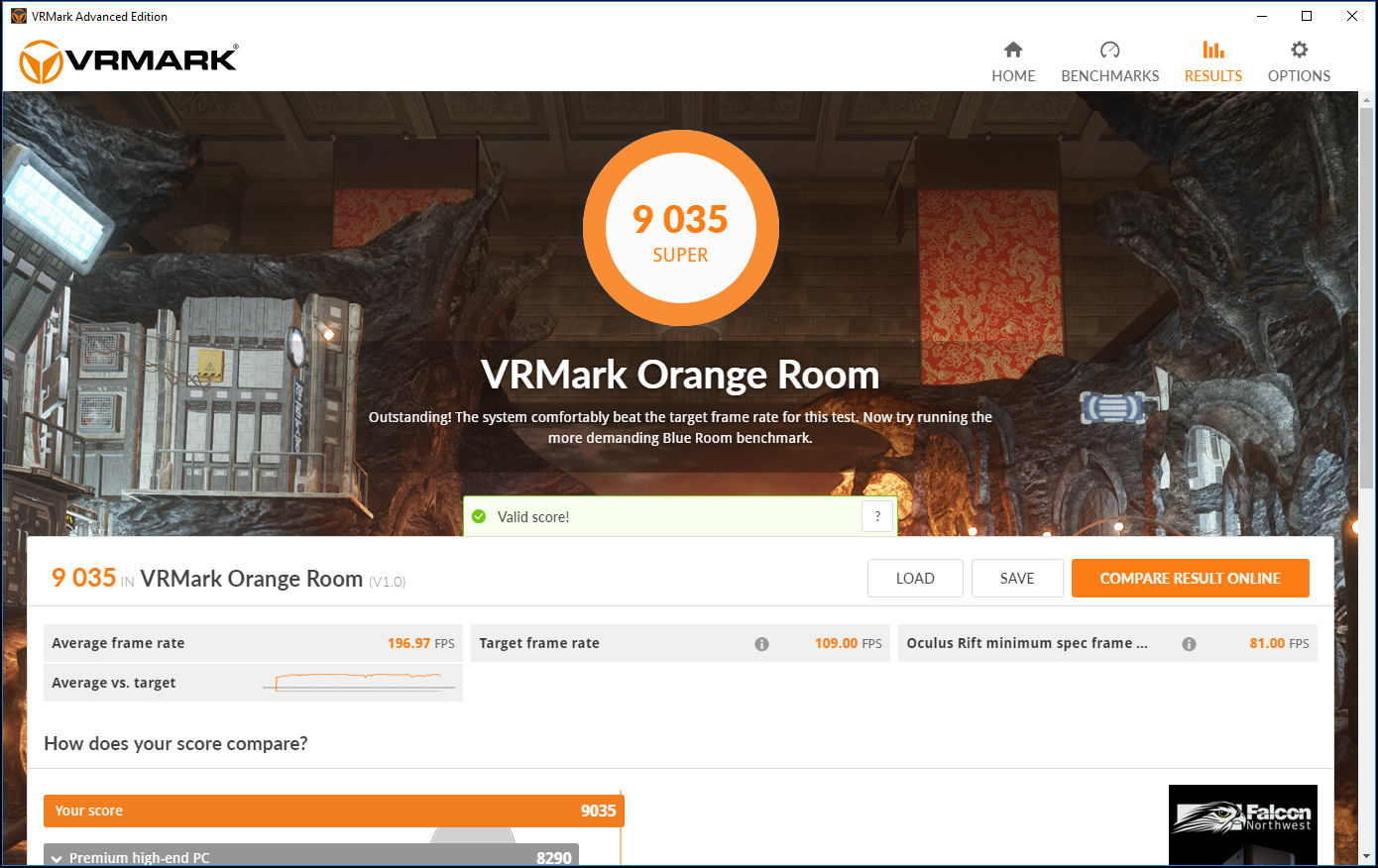Click the Oculus Rift 81.00 FPS value
This screenshot has width=1378, height=868.
pyautogui.click(x=1279, y=644)
